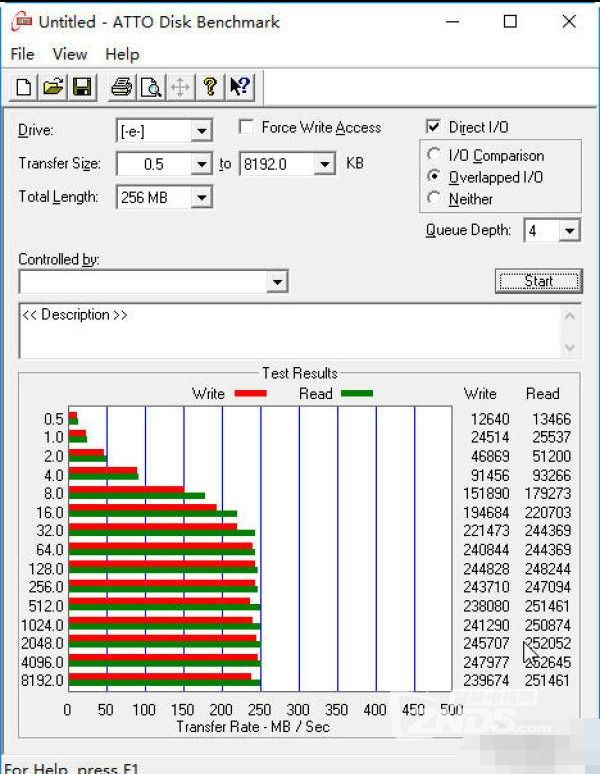Click the New document toolbar icon
The width and height of the screenshot is (600, 774).
coord(24,87)
